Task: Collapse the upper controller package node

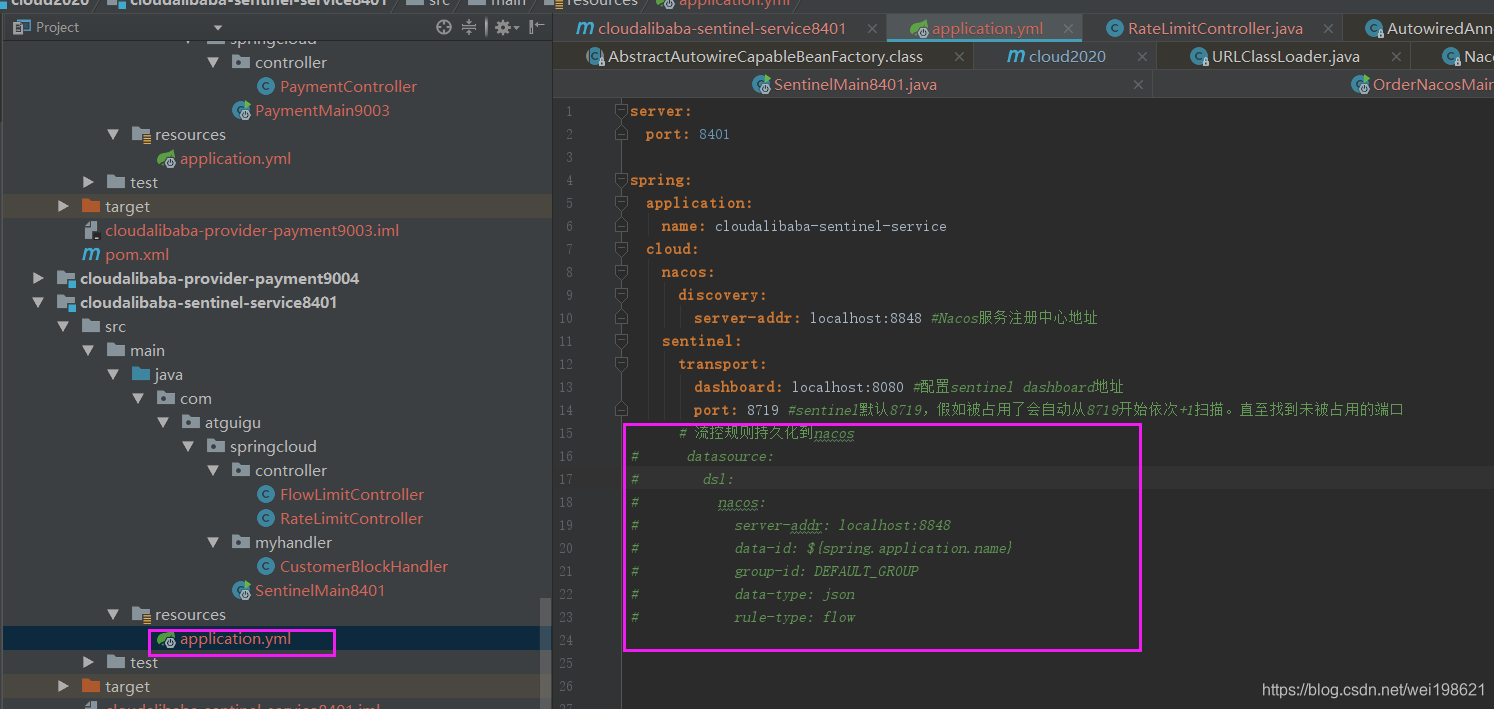Action: tap(213, 62)
